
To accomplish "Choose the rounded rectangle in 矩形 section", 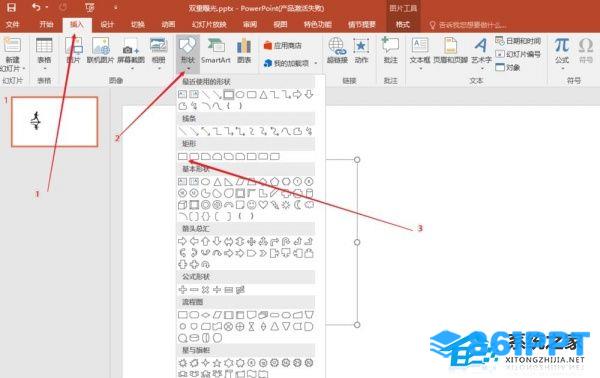I will click(x=194, y=156).
